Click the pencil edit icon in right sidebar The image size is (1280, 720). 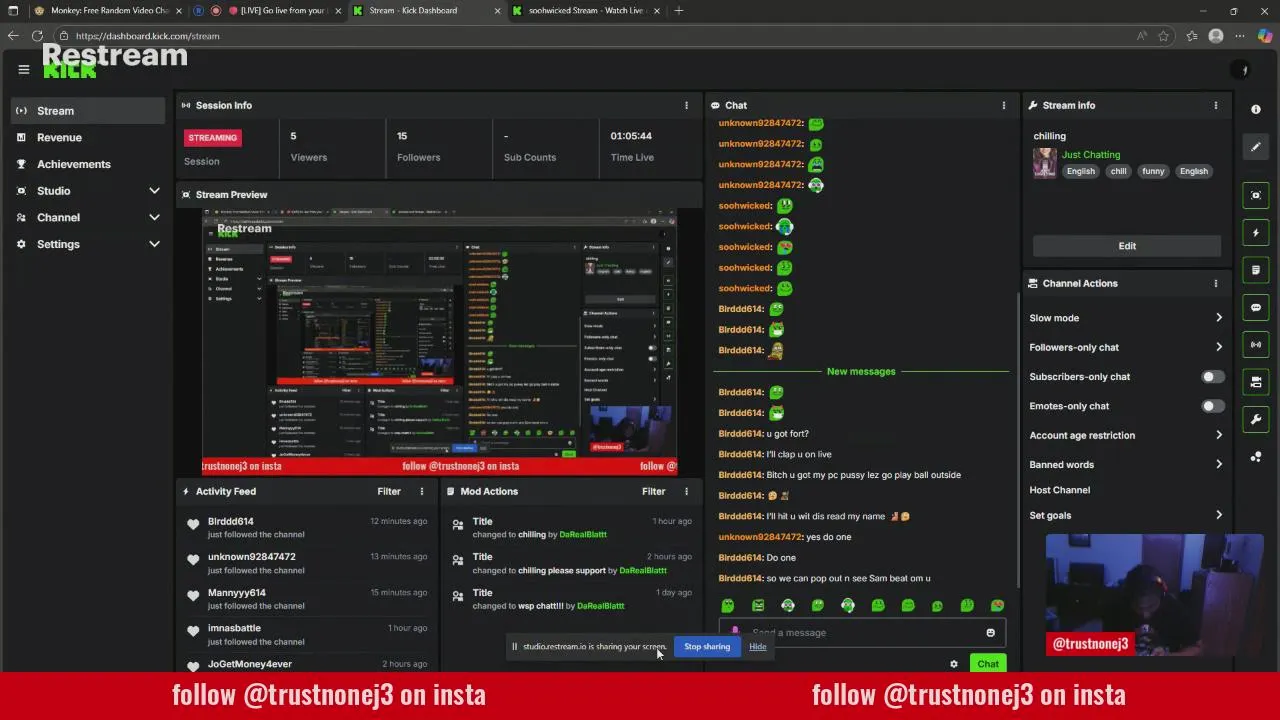pyautogui.click(x=1256, y=147)
